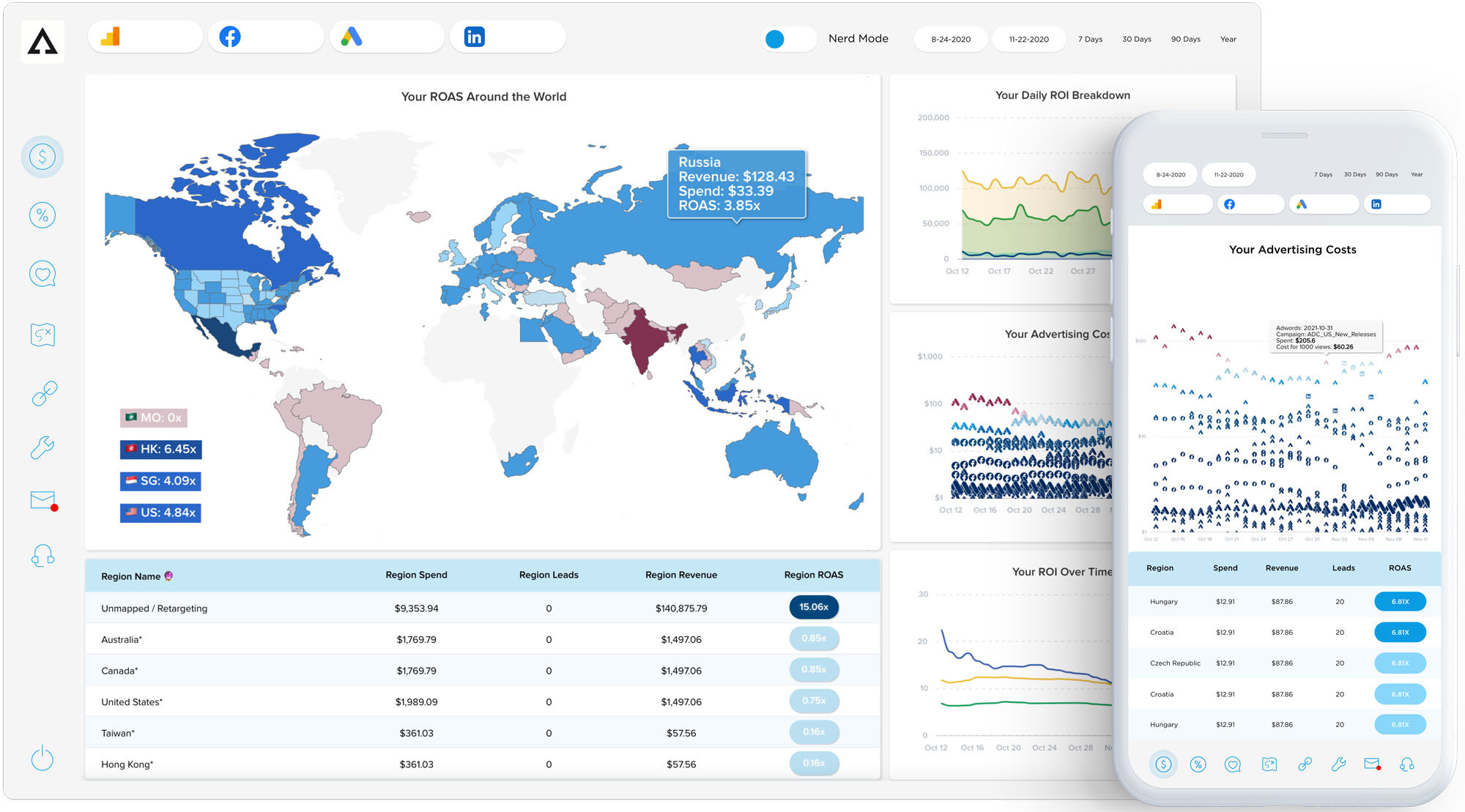Open the percent sidebar icon

42,215
